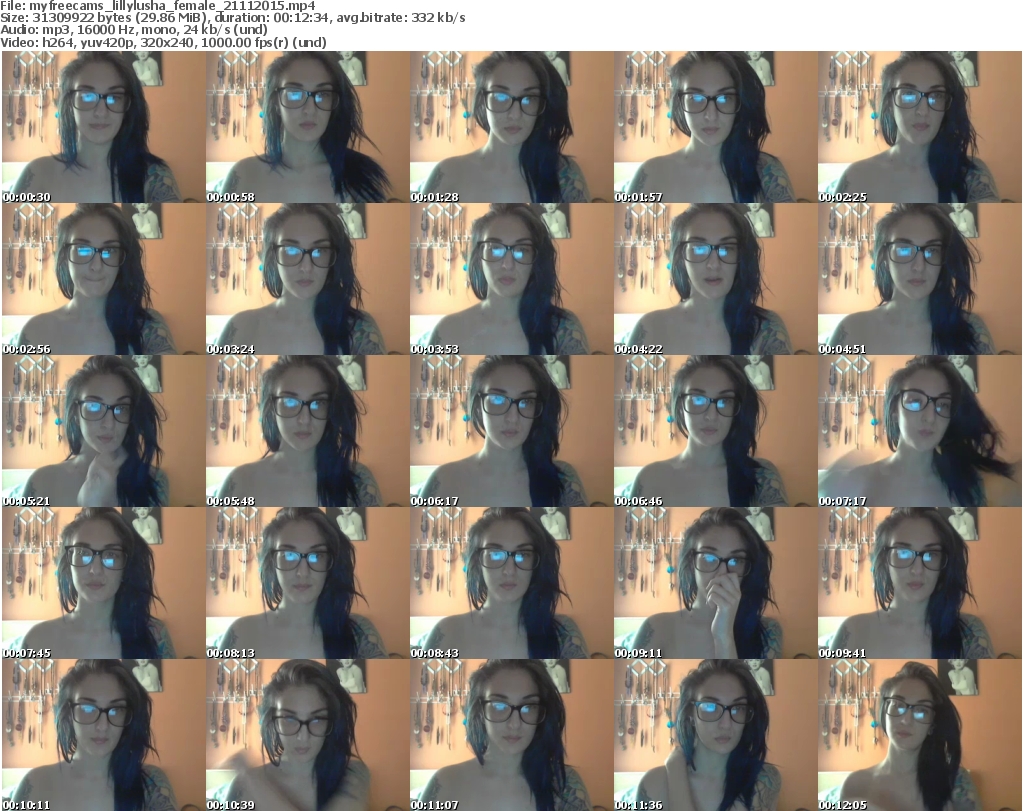Click the File name line ending .mp4
This screenshot has height=811, width=1024.
pos(158,6)
